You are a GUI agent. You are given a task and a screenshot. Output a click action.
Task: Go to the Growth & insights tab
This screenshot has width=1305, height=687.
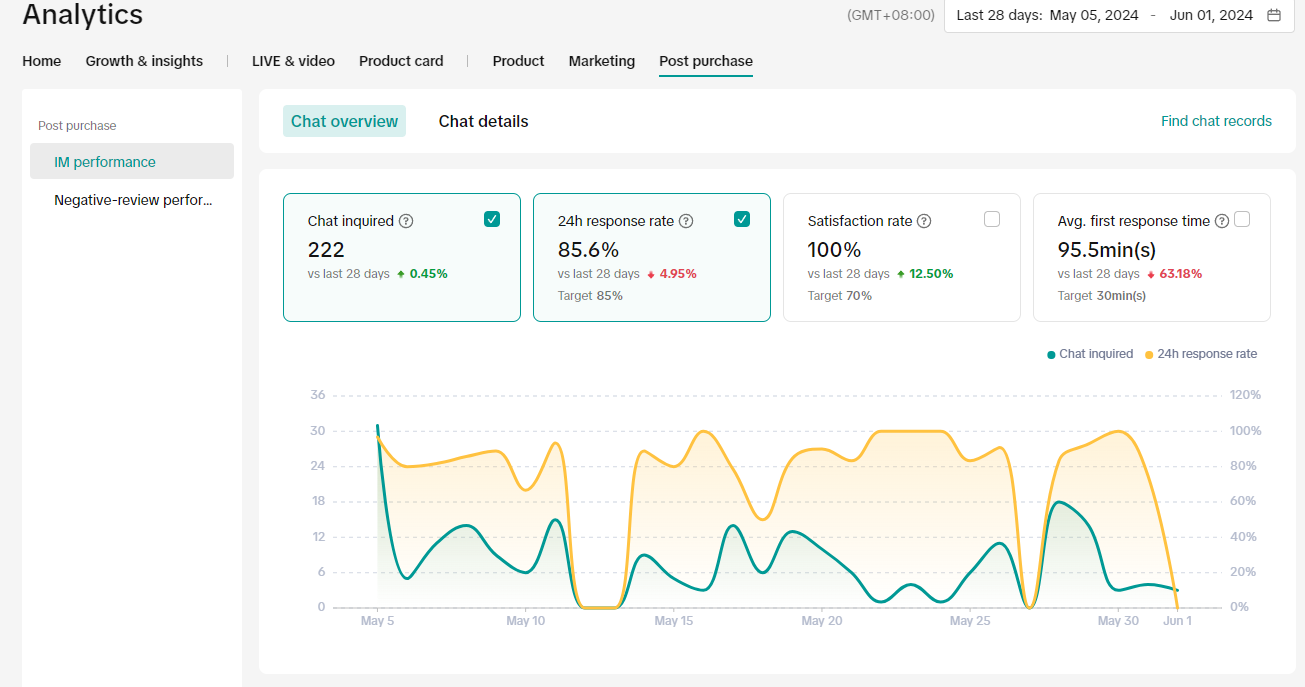[144, 61]
